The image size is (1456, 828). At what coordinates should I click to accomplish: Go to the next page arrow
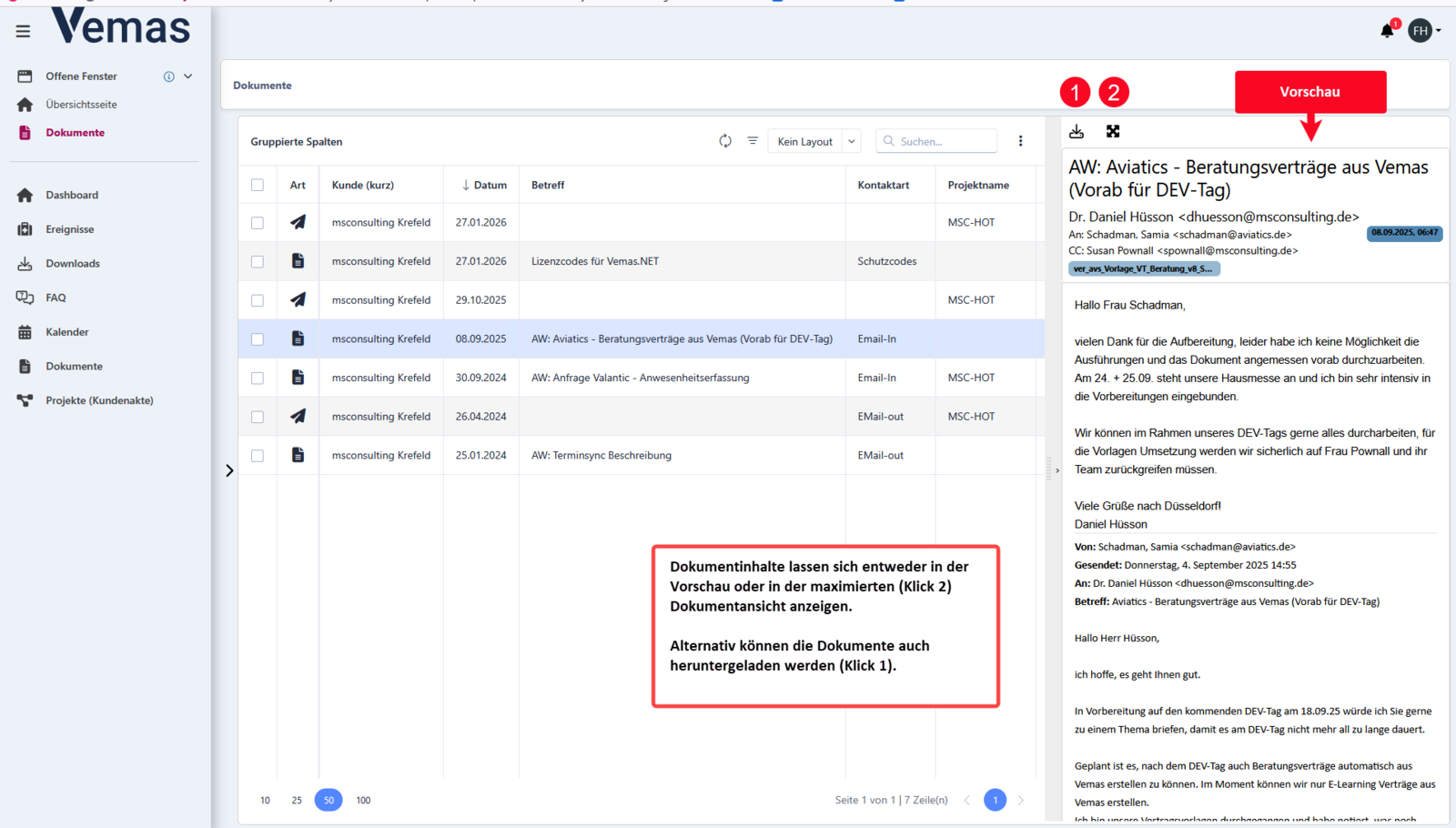pyautogui.click(x=1021, y=801)
